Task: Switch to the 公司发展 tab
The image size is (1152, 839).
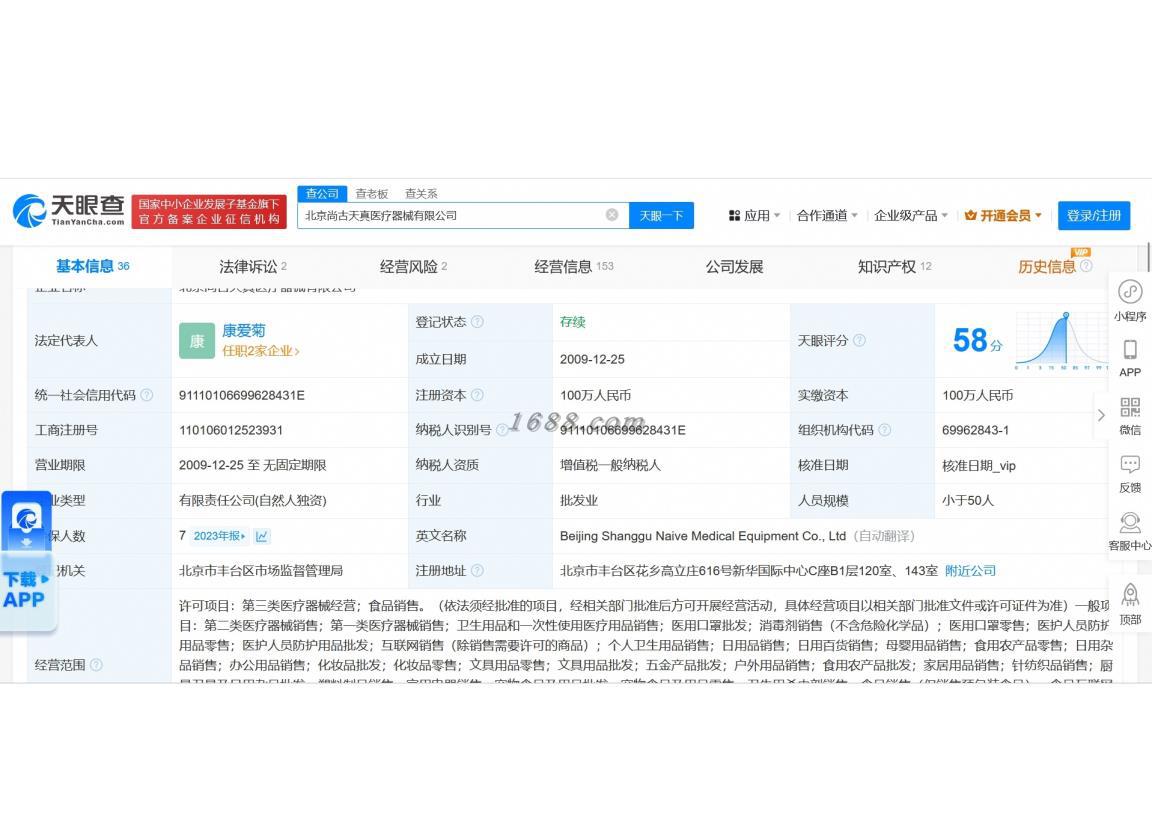Action: (735, 266)
